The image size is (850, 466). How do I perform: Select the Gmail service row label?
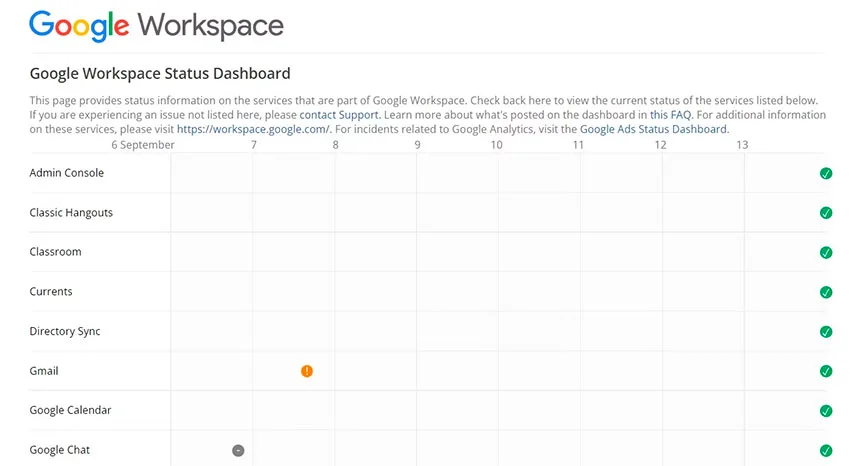[44, 371]
